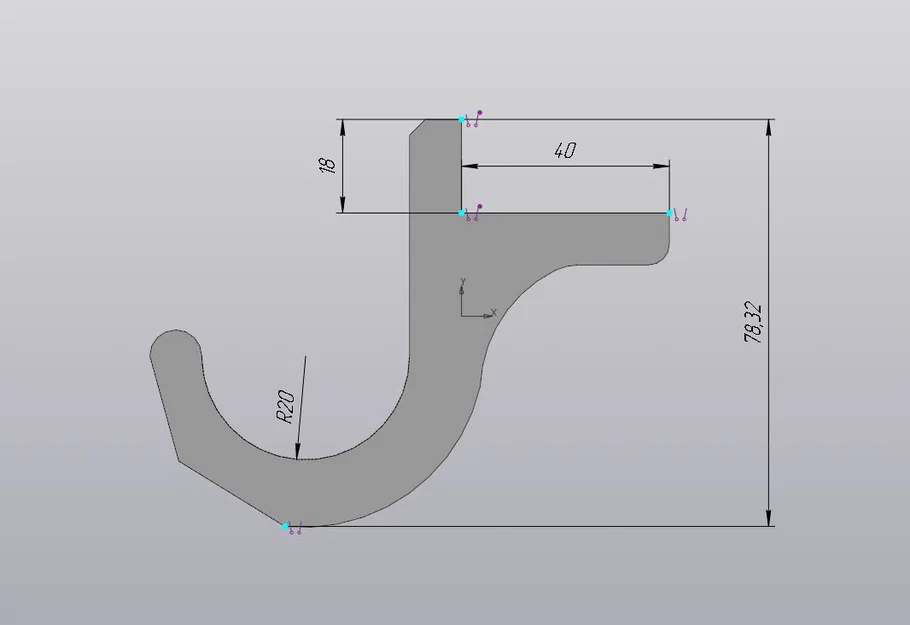Select the 40 horizontal dimension value
This screenshot has height=625, width=910.
tap(565, 151)
